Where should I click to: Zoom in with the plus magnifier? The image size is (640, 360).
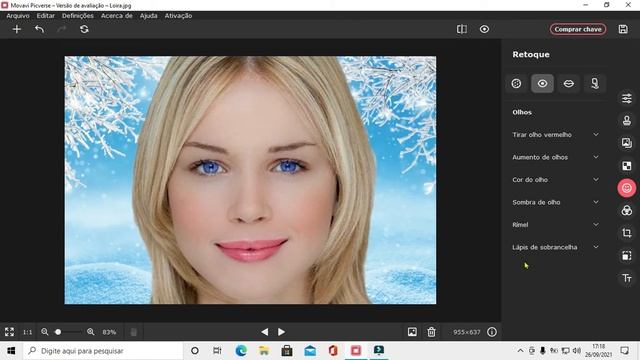pyautogui.click(x=91, y=332)
